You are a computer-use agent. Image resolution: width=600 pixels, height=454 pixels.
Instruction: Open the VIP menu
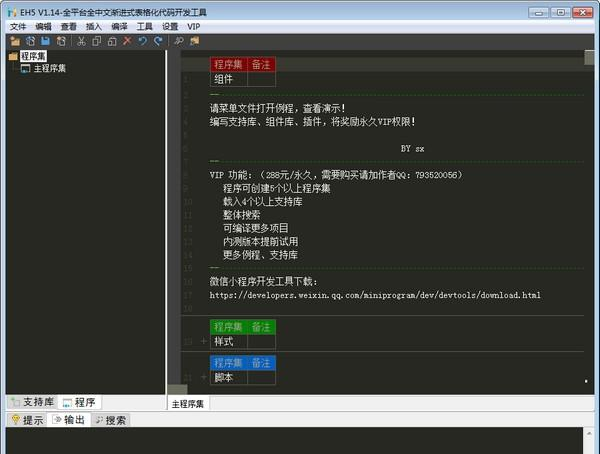tap(194, 26)
